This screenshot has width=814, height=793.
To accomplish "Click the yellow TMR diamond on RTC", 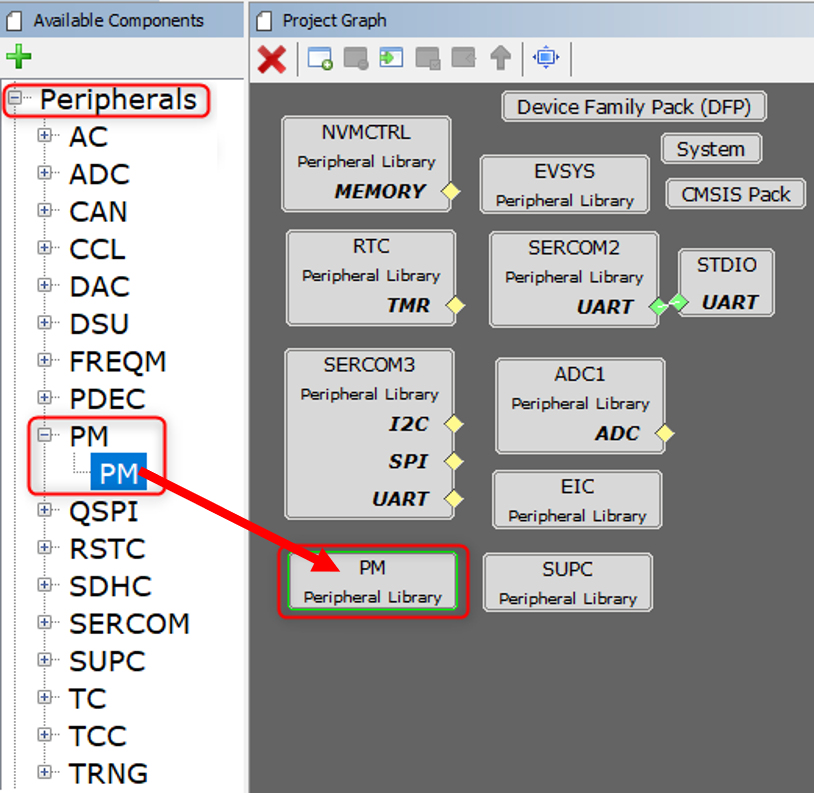I will tap(455, 305).
